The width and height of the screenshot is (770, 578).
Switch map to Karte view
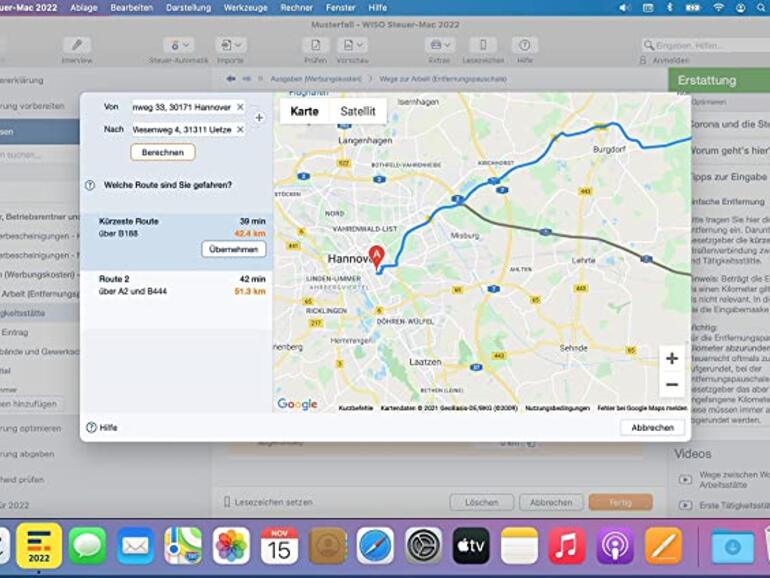pyautogui.click(x=304, y=111)
